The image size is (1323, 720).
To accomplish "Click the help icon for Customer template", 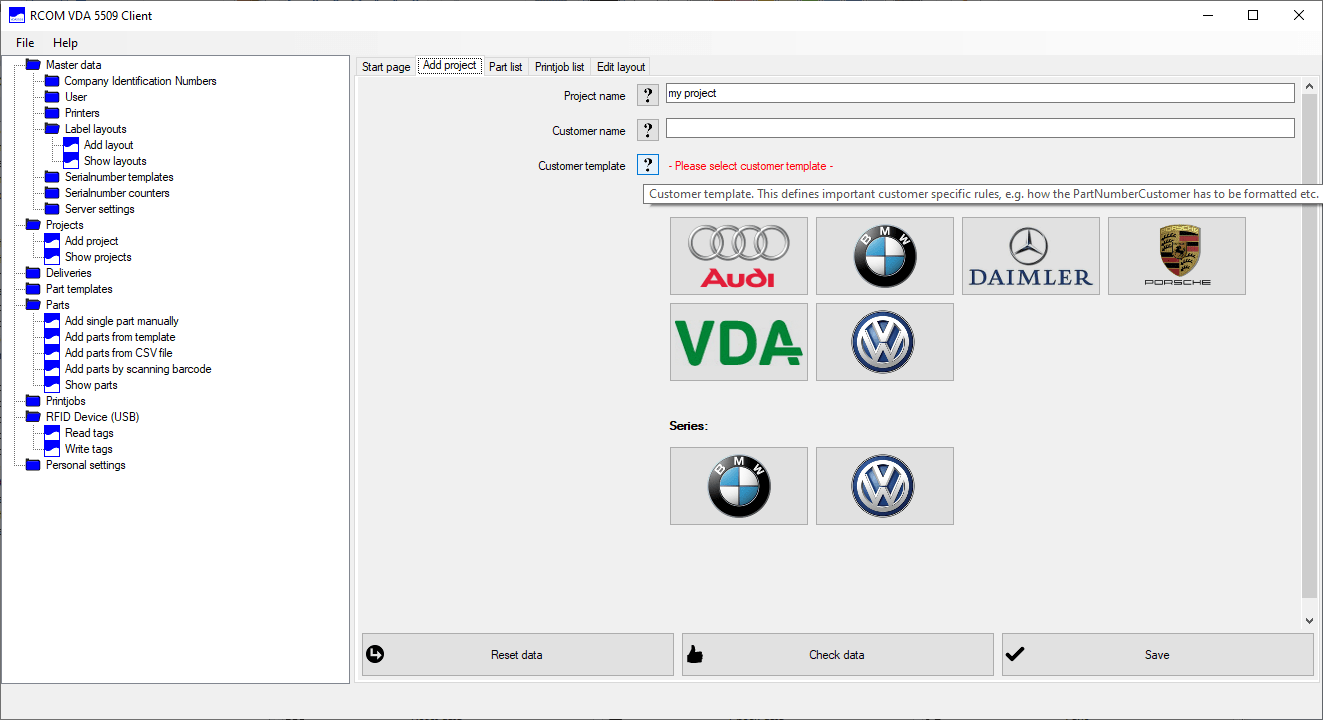I will [x=648, y=165].
